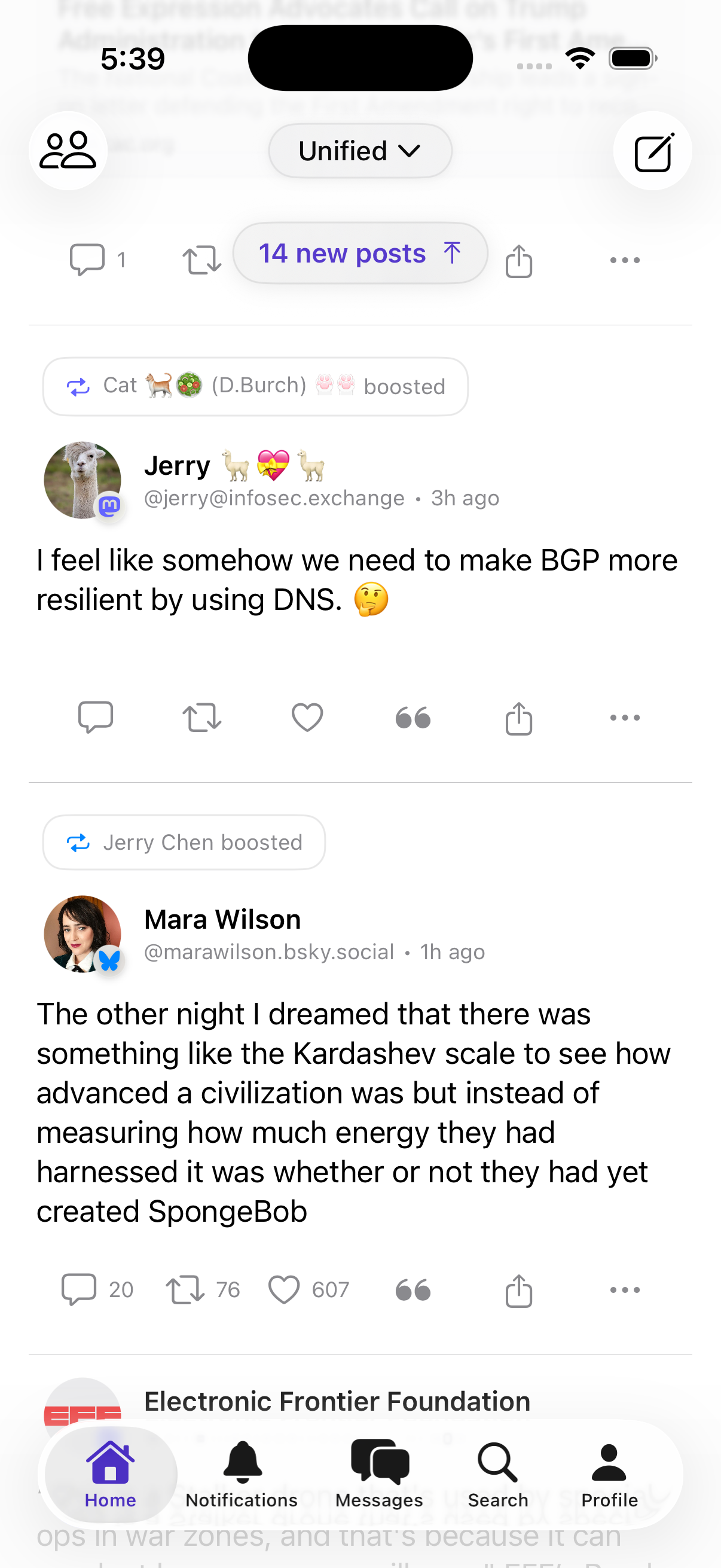This screenshot has height=1568, width=721.
Task: Open the Search tab
Action: pyautogui.click(x=497, y=1474)
